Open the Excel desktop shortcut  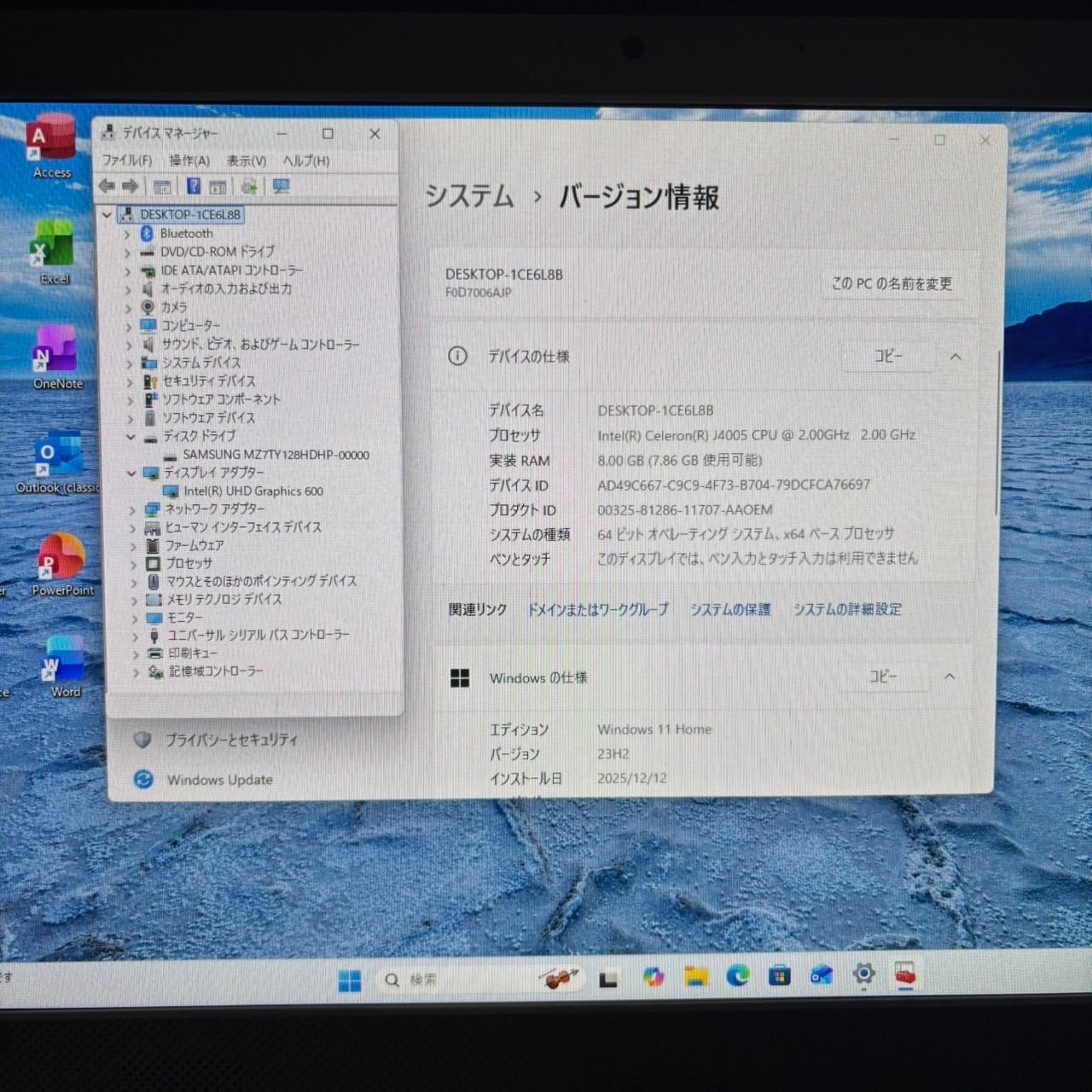click(x=54, y=253)
